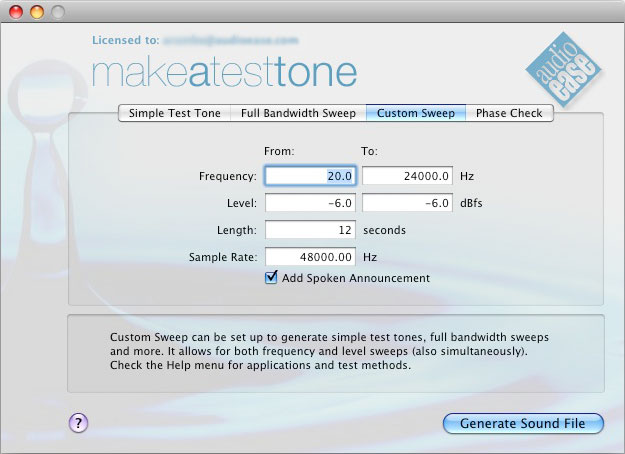Click the From column heading
This screenshot has width=625, height=454.
(x=279, y=151)
